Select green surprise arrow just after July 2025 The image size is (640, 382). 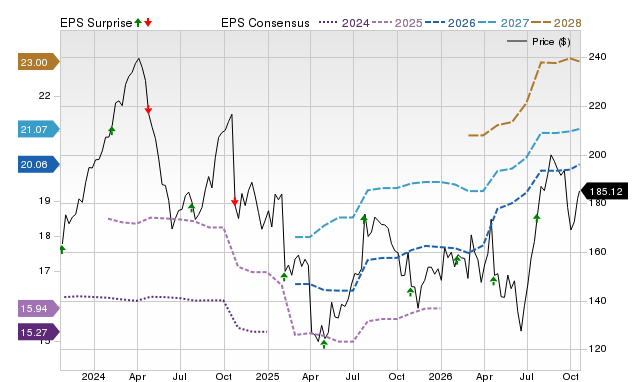point(364,219)
